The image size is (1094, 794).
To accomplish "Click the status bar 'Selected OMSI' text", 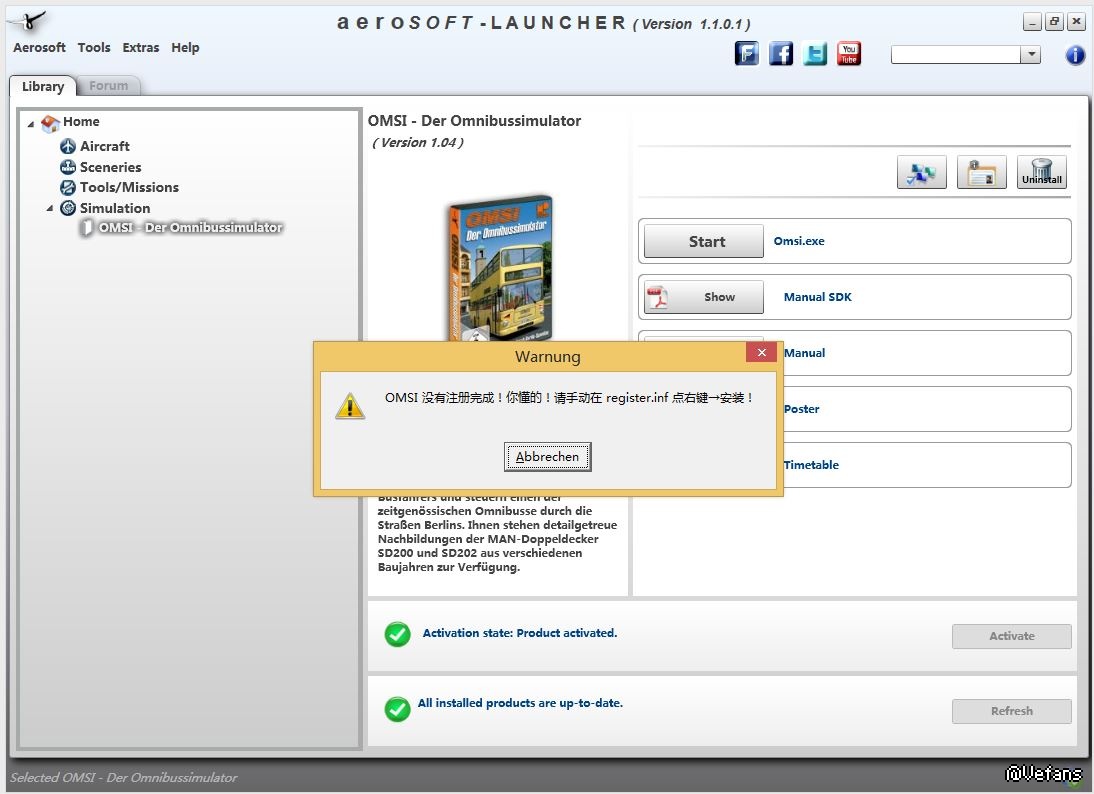I will coord(123,777).
